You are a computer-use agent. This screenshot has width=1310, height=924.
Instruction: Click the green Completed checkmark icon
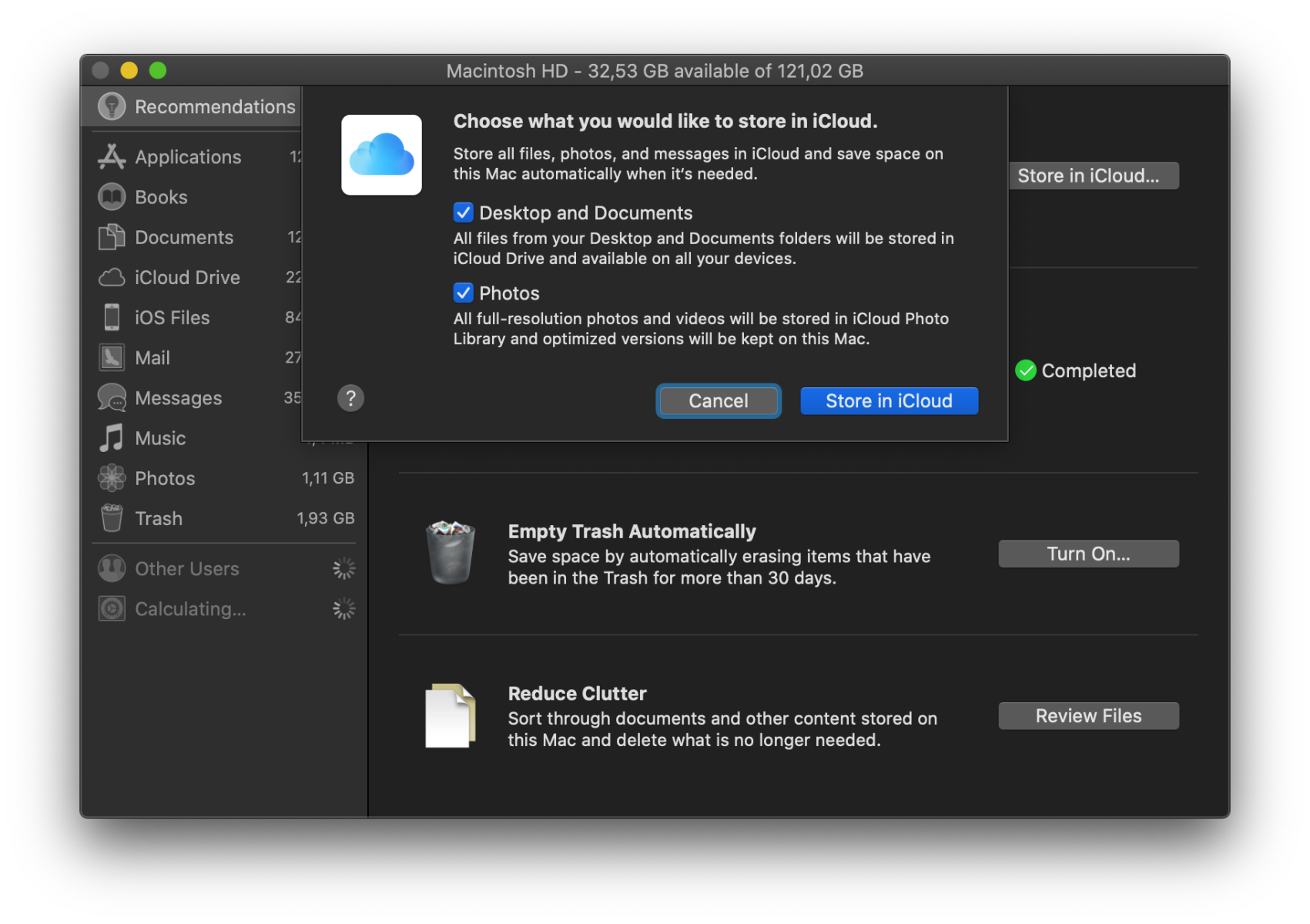click(x=1026, y=370)
